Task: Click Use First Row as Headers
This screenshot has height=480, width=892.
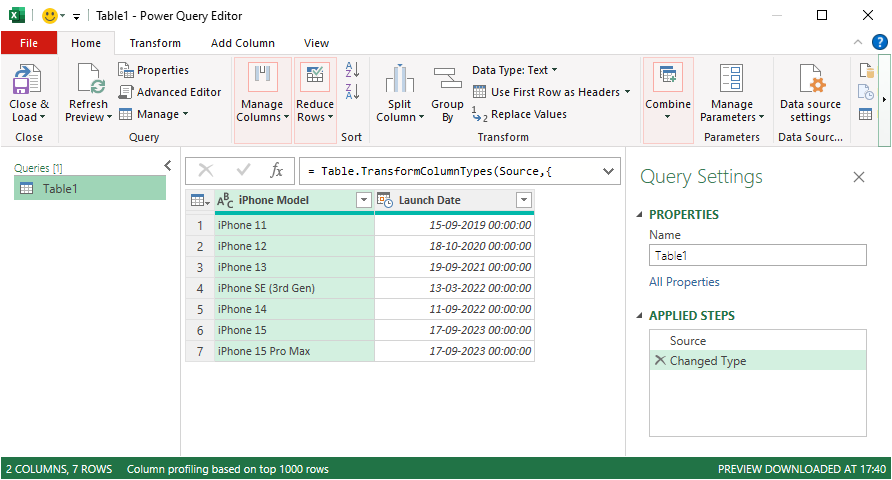Action: point(547,92)
